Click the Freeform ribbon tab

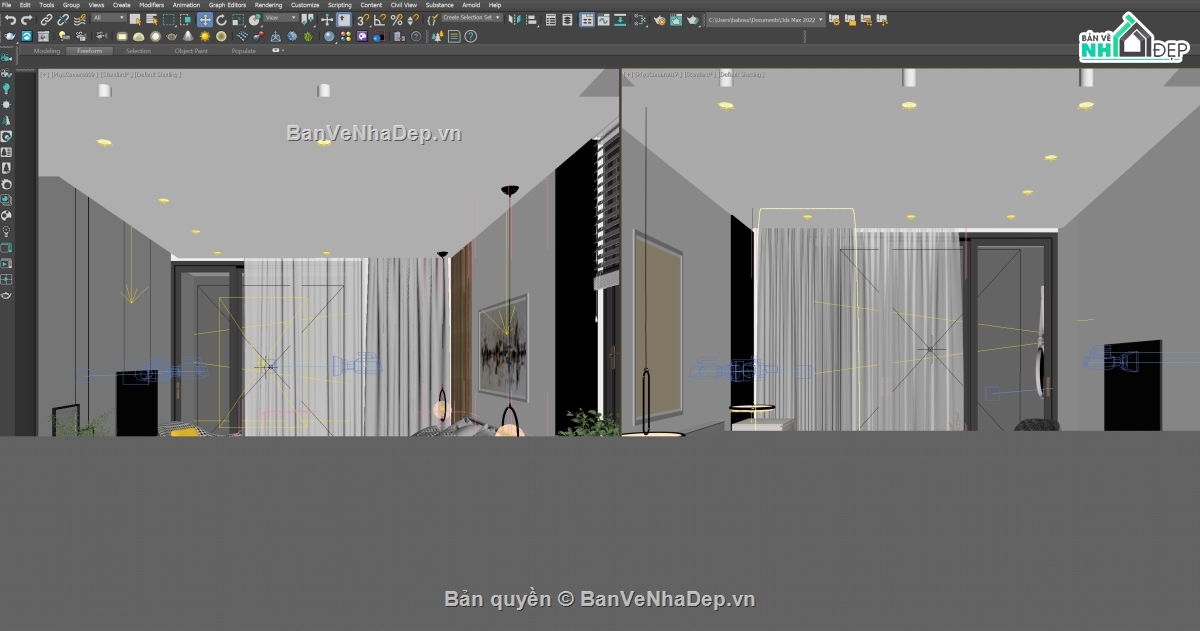tap(88, 50)
